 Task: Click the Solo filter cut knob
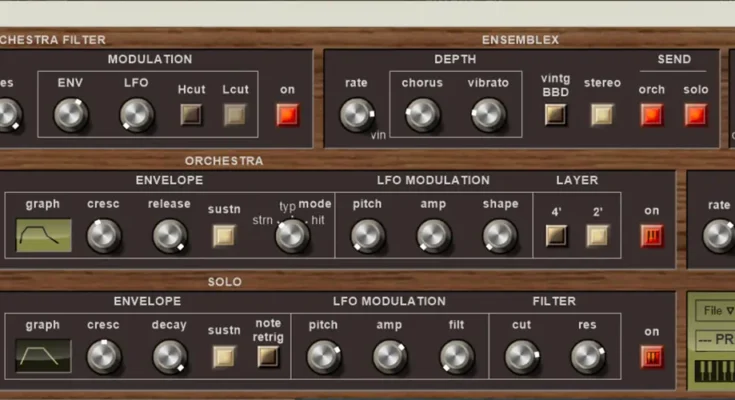[521, 356]
